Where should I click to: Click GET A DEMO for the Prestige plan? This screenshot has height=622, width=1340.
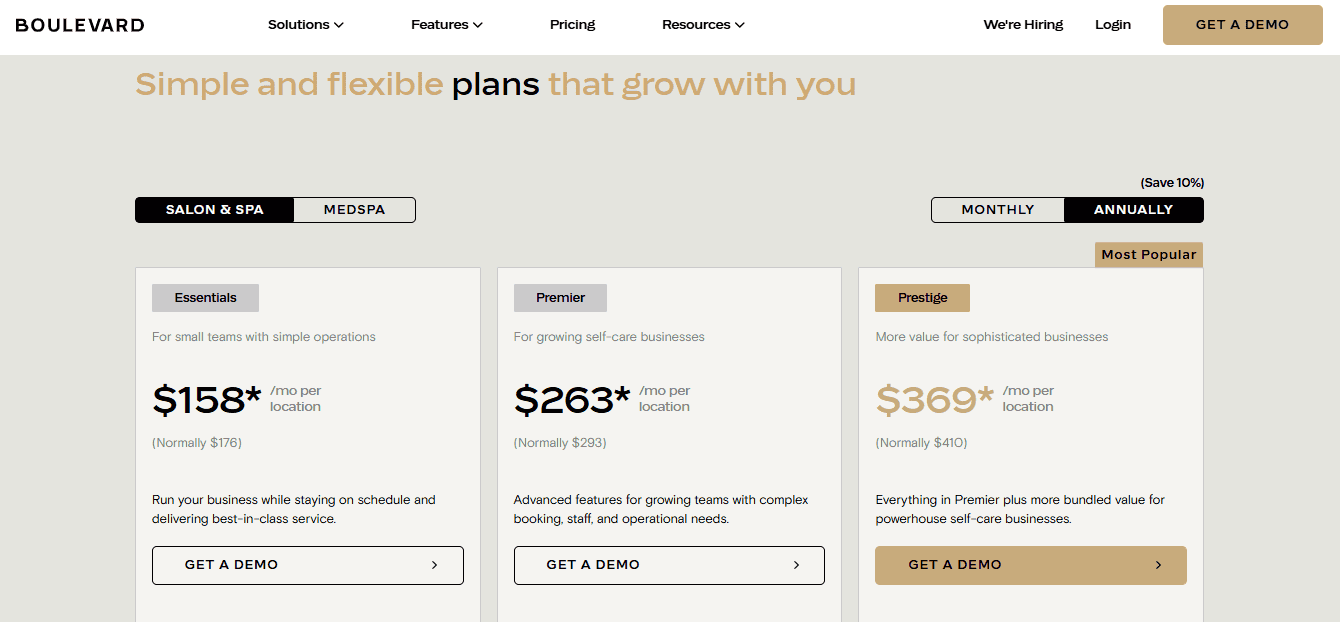click(x=1030, y=565)
